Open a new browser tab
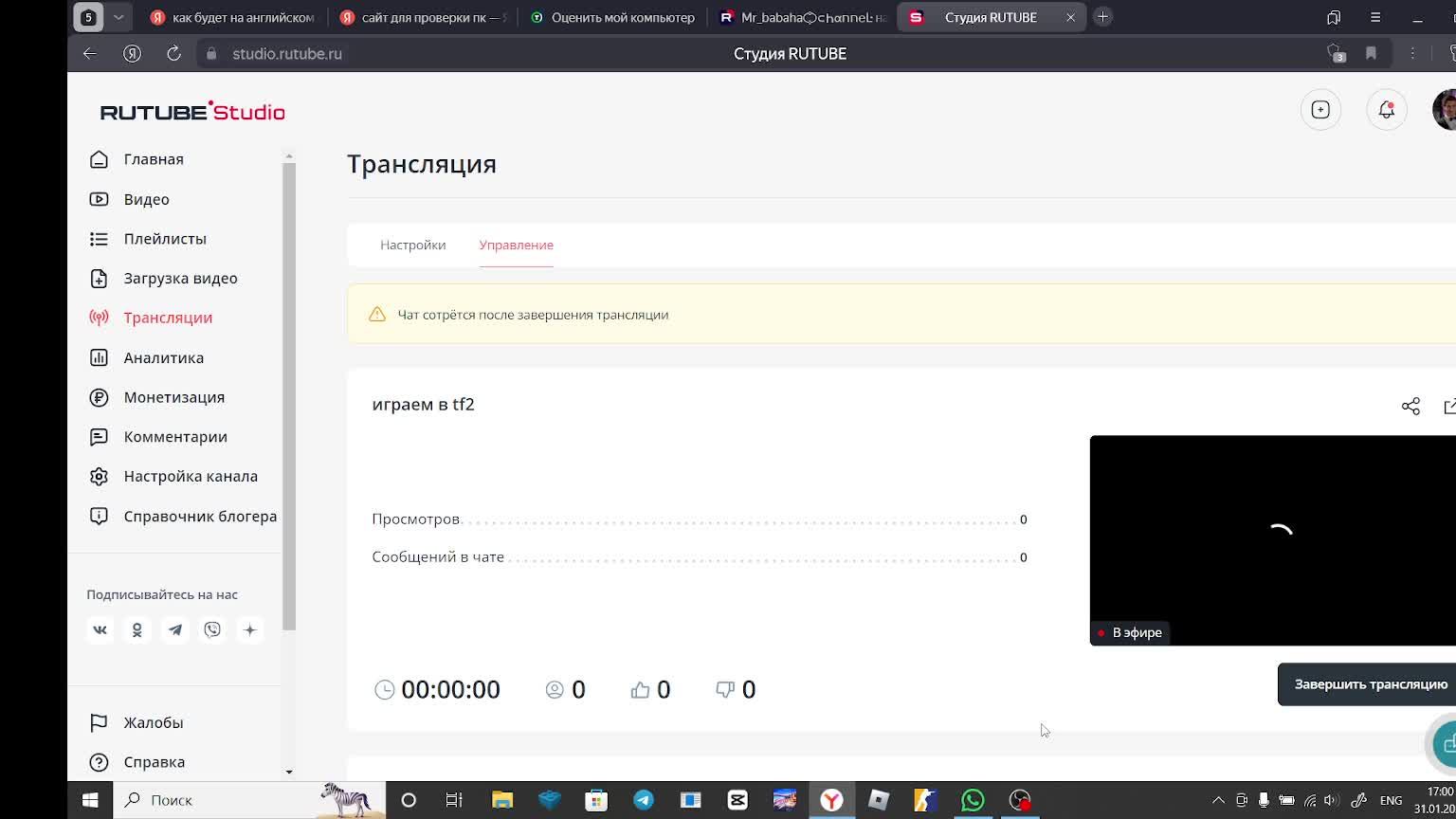The height and width of the screenshot is (819, 1456). [x=1102, y=17]
